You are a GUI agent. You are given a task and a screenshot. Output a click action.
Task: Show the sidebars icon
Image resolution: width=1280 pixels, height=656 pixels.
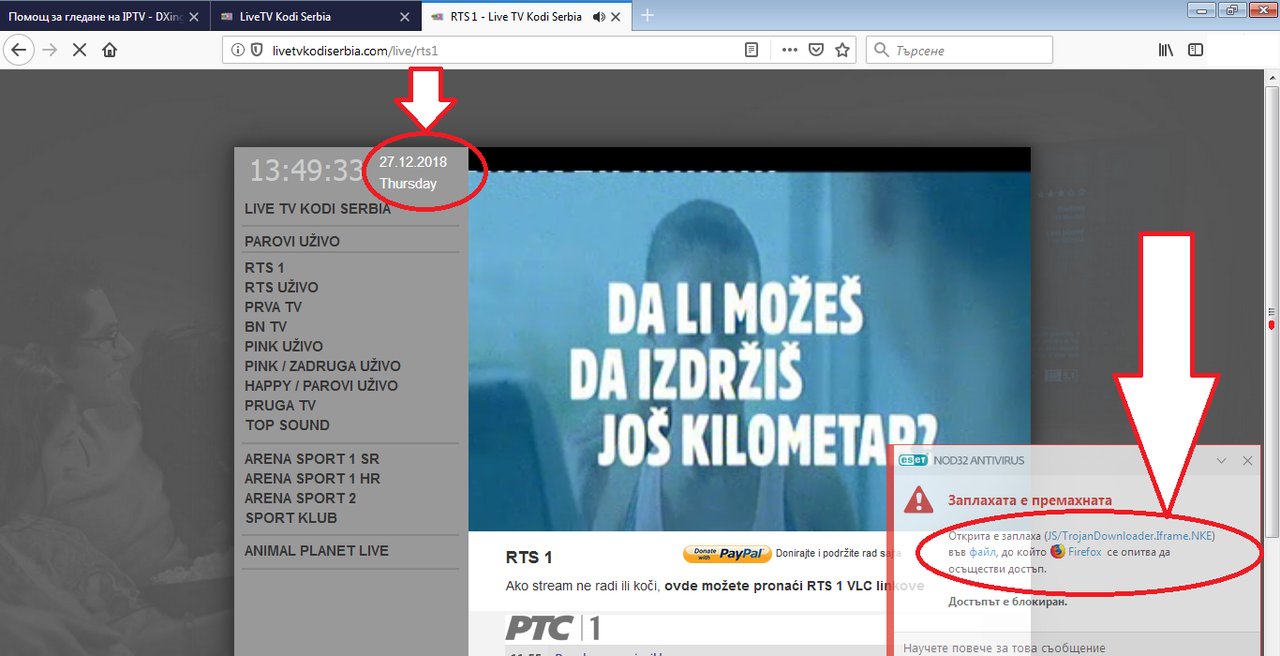pyautogui.click(x=1195, y=50)
